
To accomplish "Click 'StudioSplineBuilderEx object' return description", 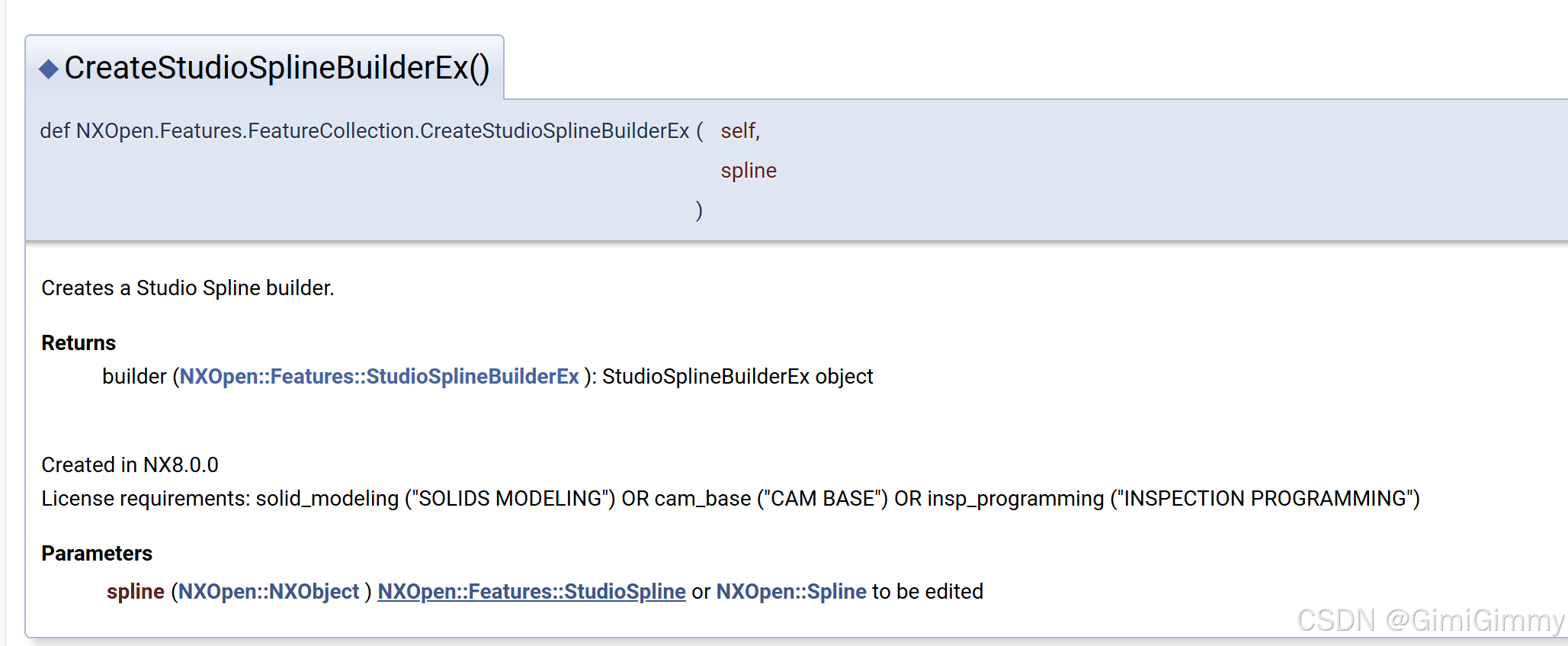I will [737, 377].
